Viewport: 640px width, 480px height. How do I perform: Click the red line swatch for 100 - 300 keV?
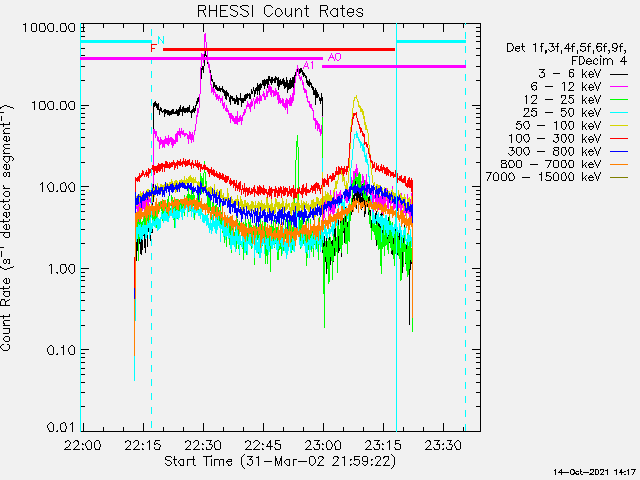[x=619, y=139]
